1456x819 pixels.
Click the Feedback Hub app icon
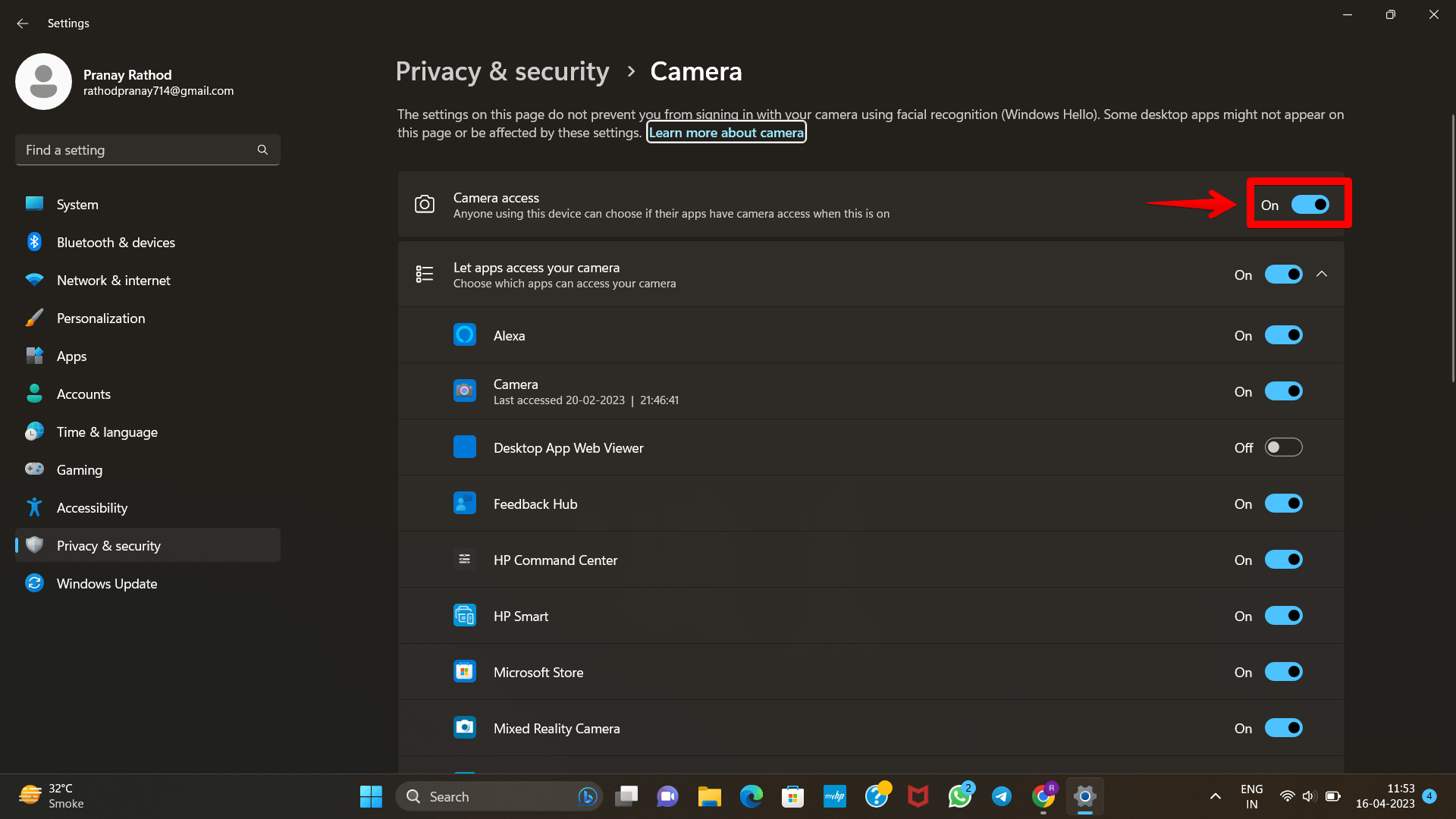pos(464,504)
